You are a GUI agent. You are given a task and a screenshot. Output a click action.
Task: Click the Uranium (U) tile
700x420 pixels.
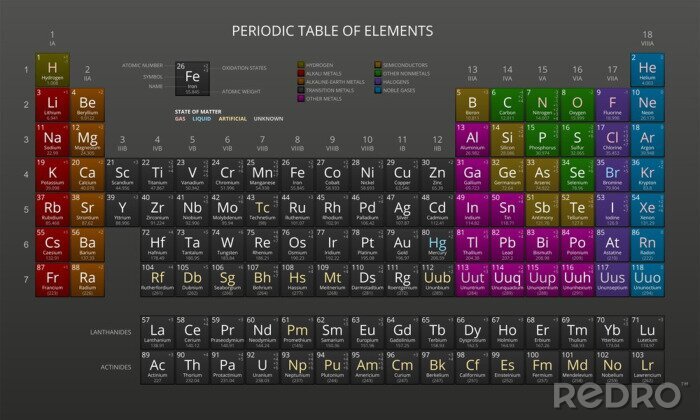point(262,367)
